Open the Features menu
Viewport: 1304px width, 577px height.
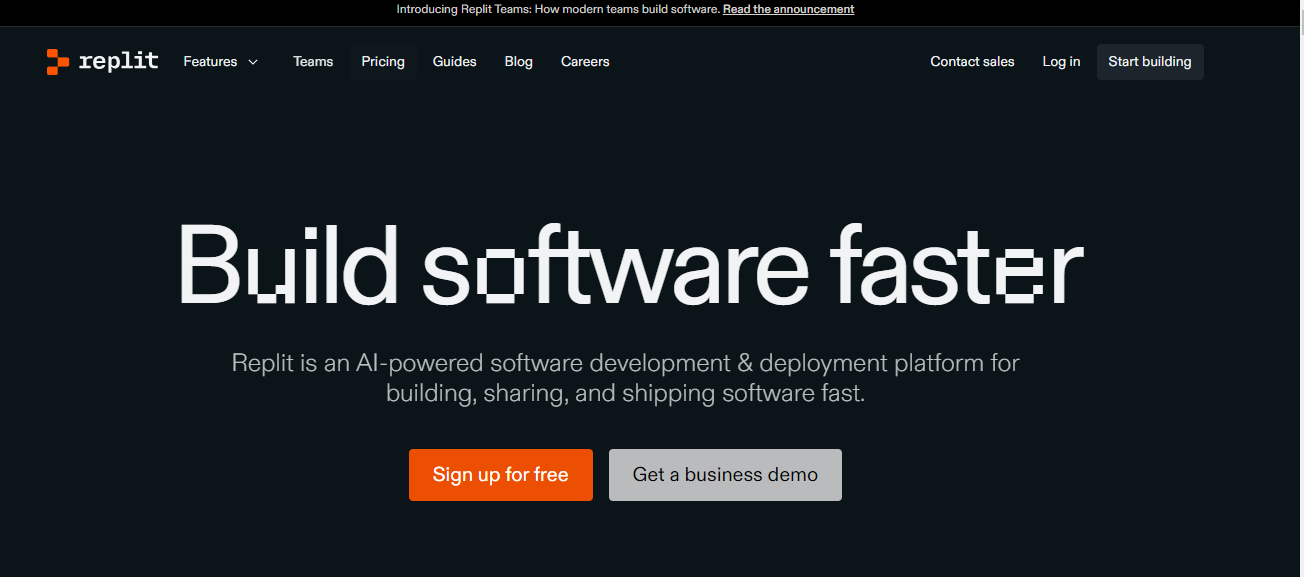[x=210, y=61]
